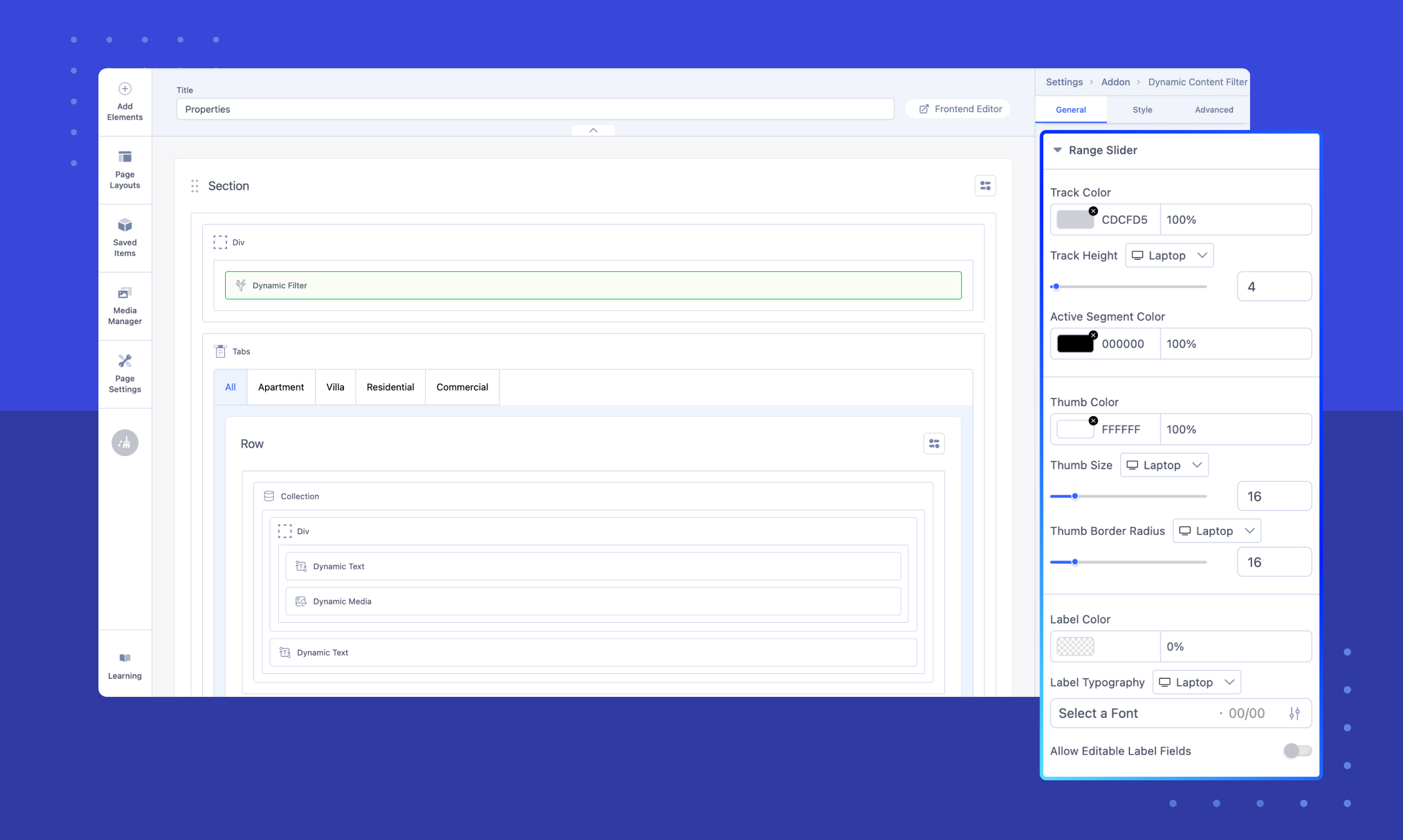Click the Thumb Color white swatch

click(x=1075, y=429)
